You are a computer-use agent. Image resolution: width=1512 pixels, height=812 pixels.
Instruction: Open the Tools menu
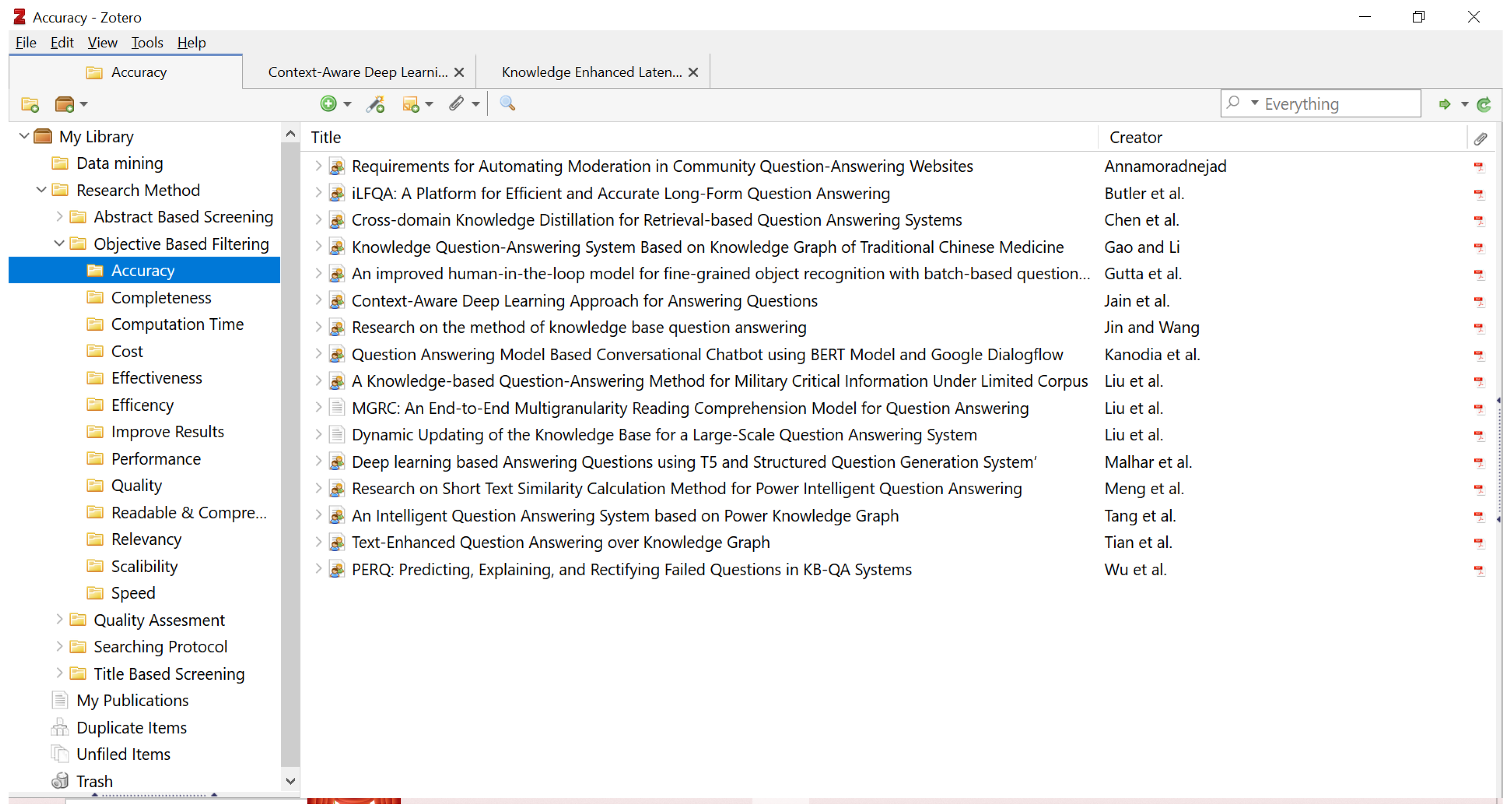(147, 43)
